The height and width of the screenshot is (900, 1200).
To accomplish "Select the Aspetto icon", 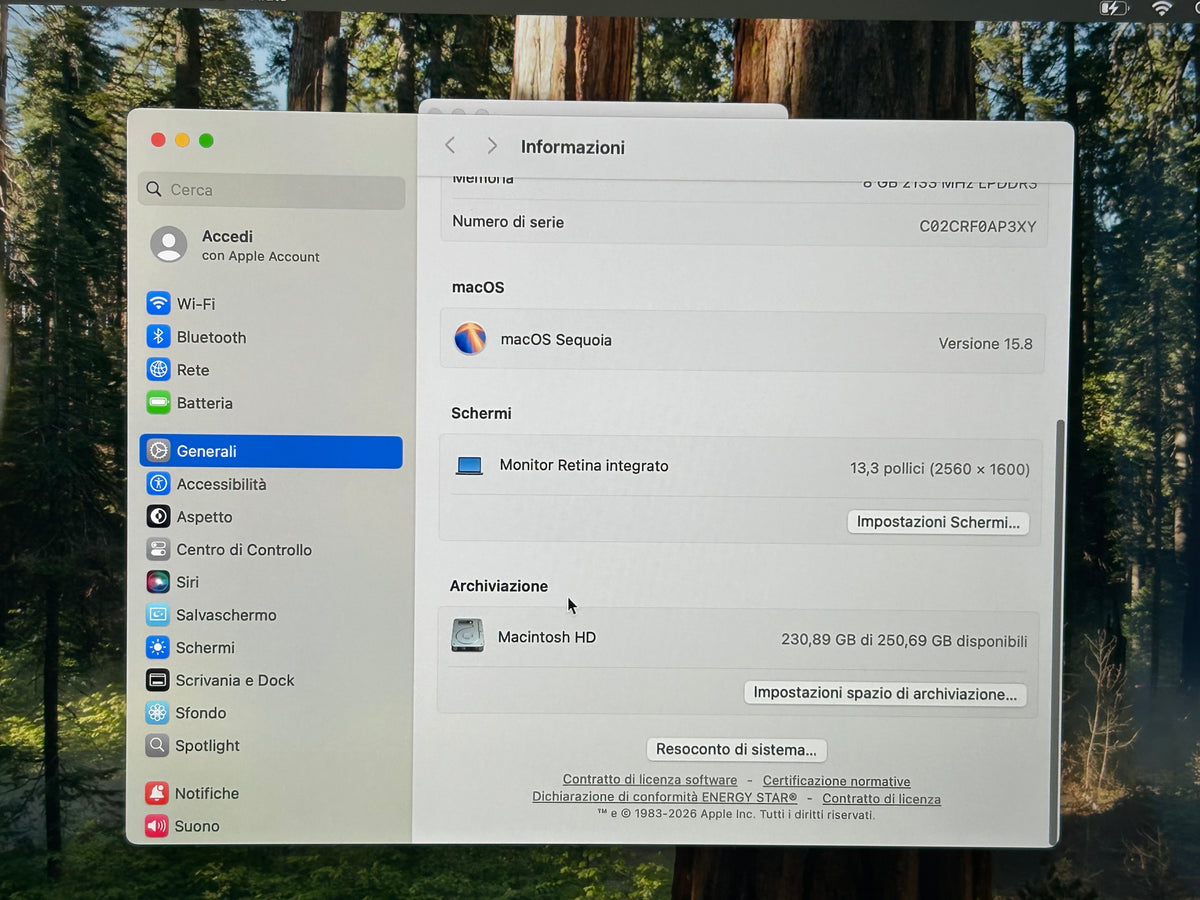I will (158, 517).
